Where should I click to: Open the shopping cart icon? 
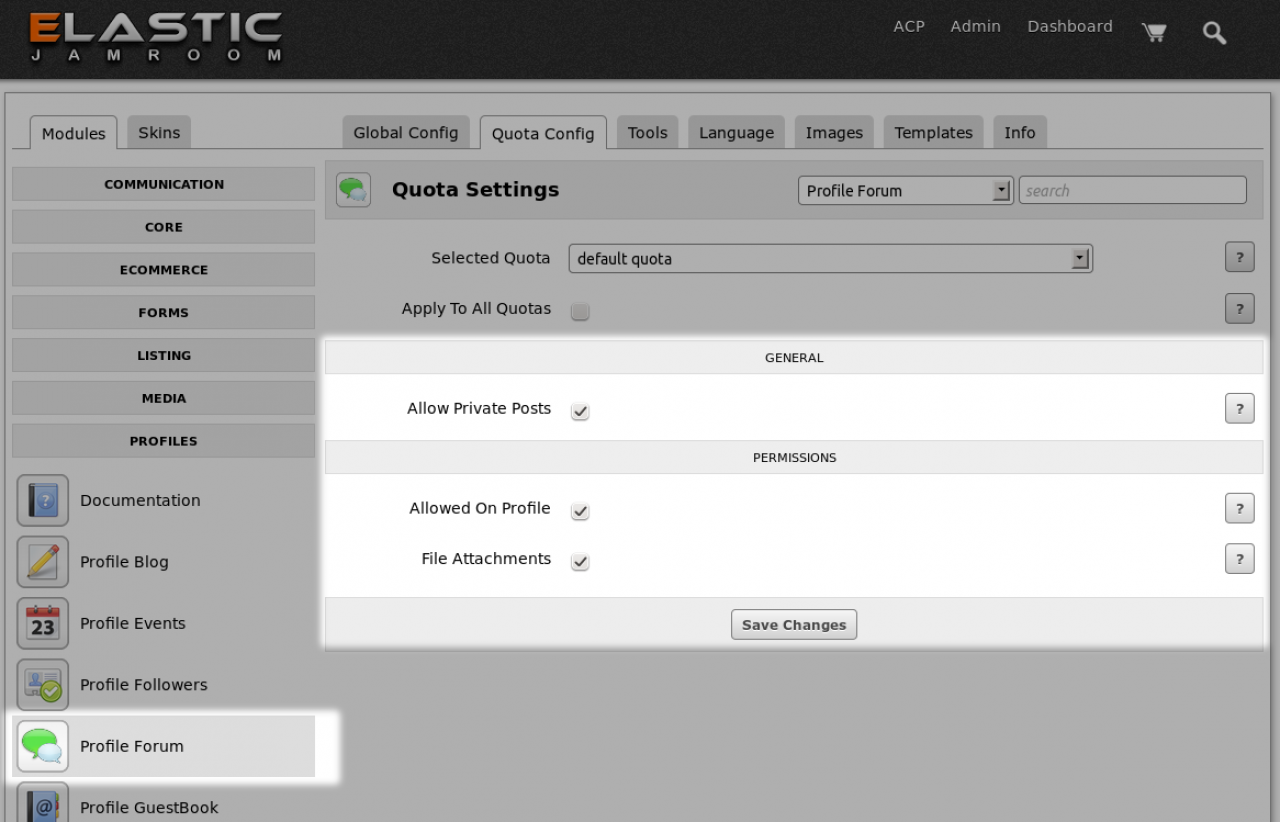click(1154, 32)
